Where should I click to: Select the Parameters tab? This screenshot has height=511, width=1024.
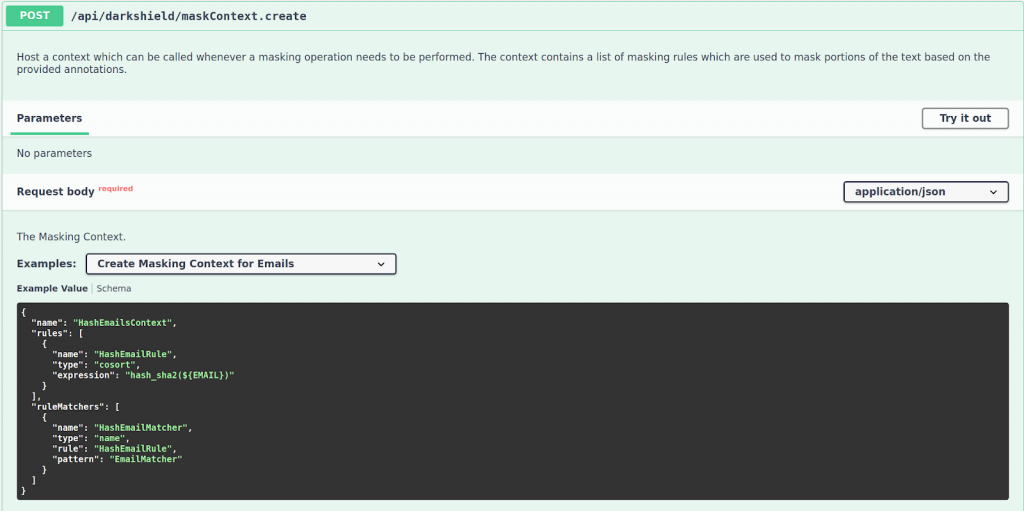[50, 118]
